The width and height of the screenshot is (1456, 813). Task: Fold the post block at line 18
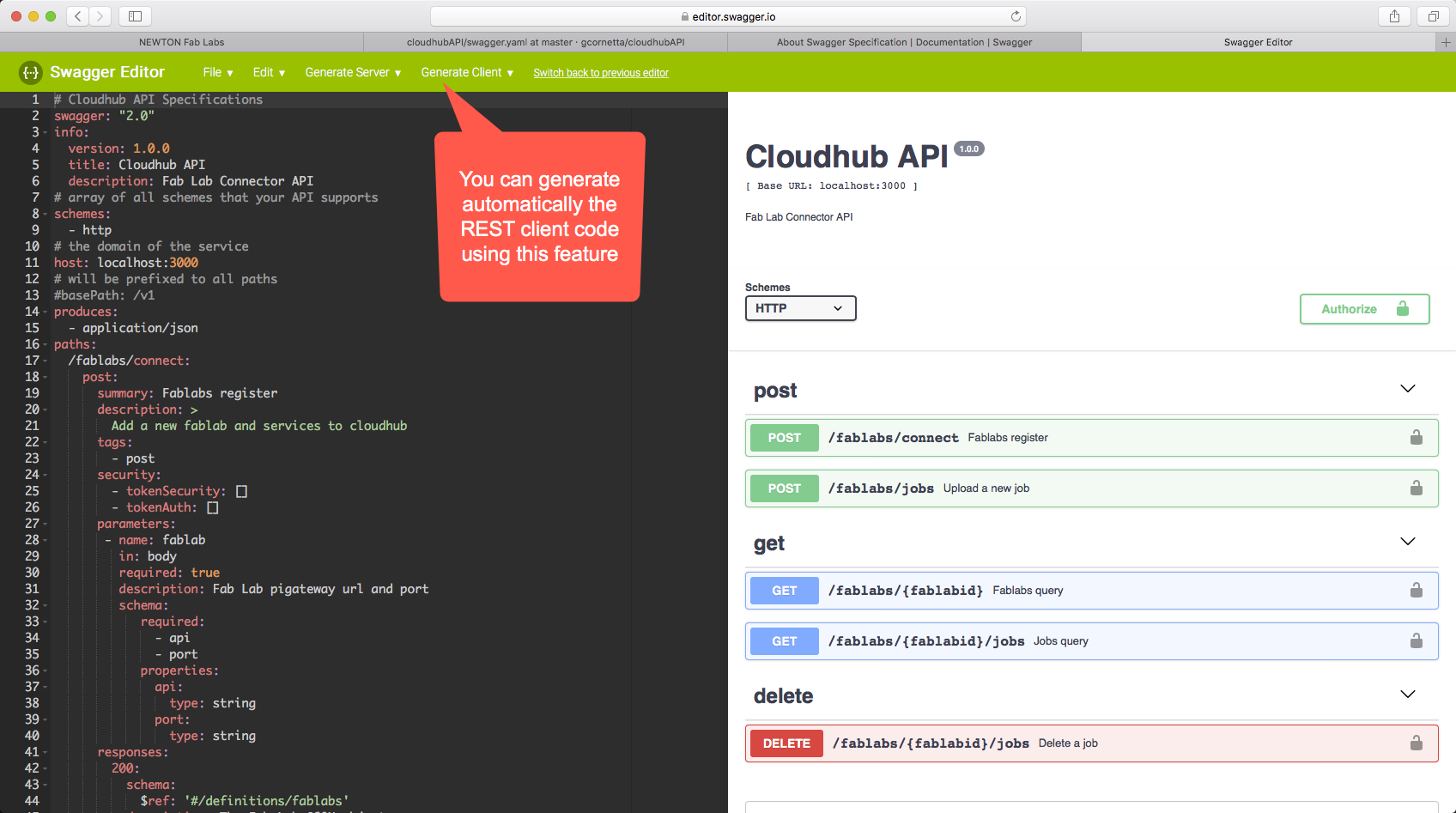[x=45, y=377]
